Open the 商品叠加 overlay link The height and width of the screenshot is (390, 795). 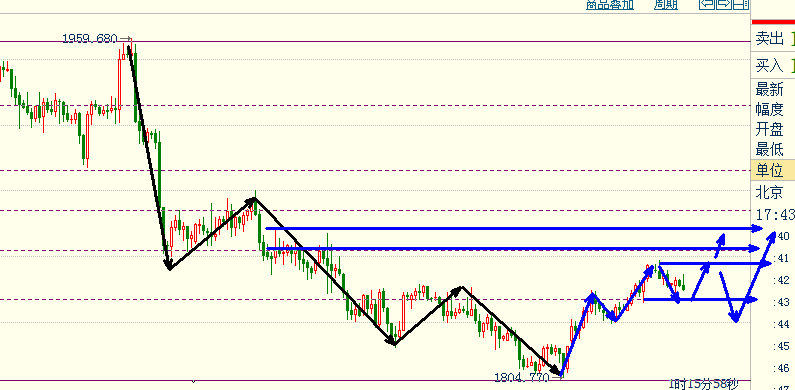pos(610,5)
